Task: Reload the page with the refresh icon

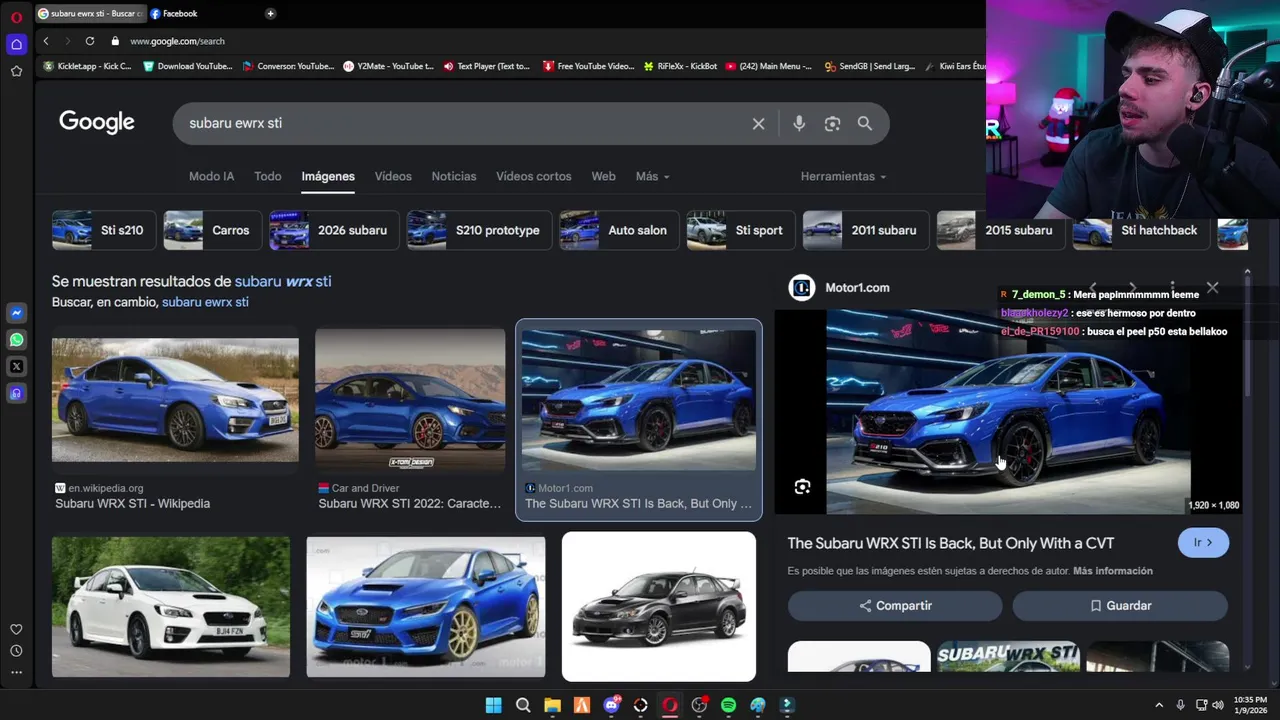Action: click(x=90, y=41)
